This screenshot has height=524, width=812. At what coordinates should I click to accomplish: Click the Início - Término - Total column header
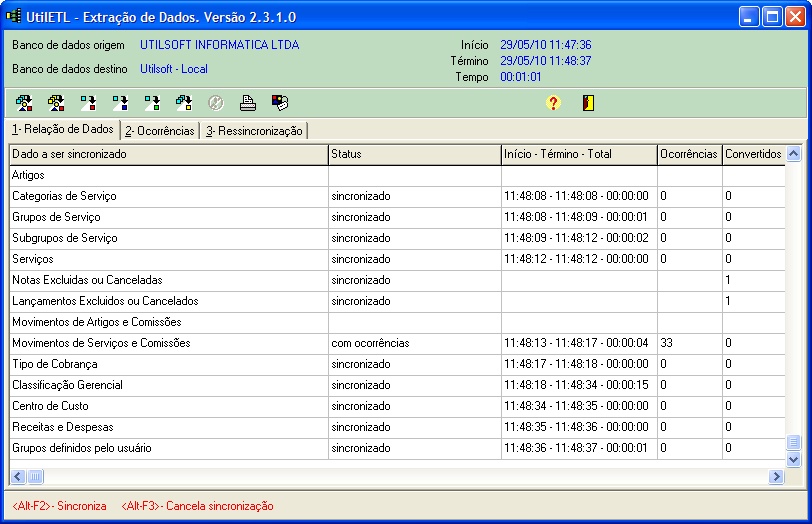[x=579, y=154]
